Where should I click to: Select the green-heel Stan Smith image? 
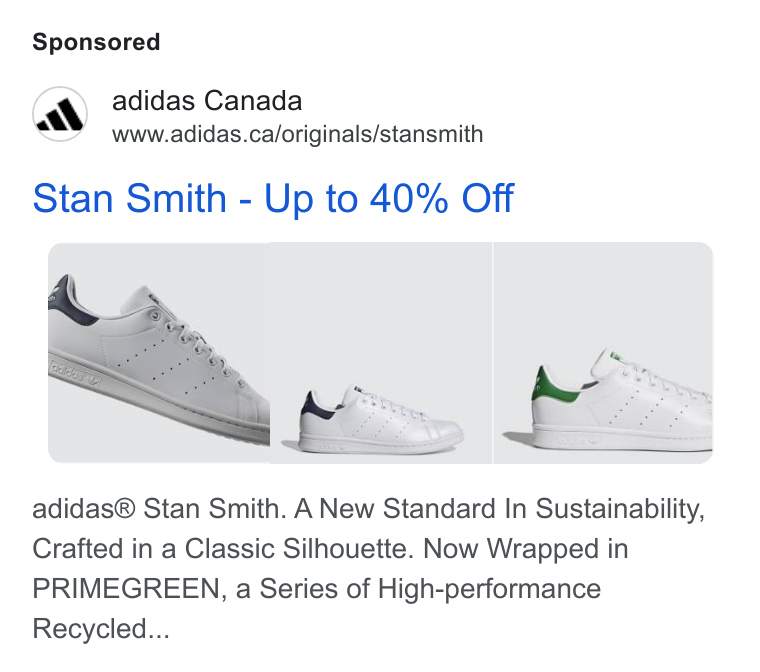click(x=603, y=352)
